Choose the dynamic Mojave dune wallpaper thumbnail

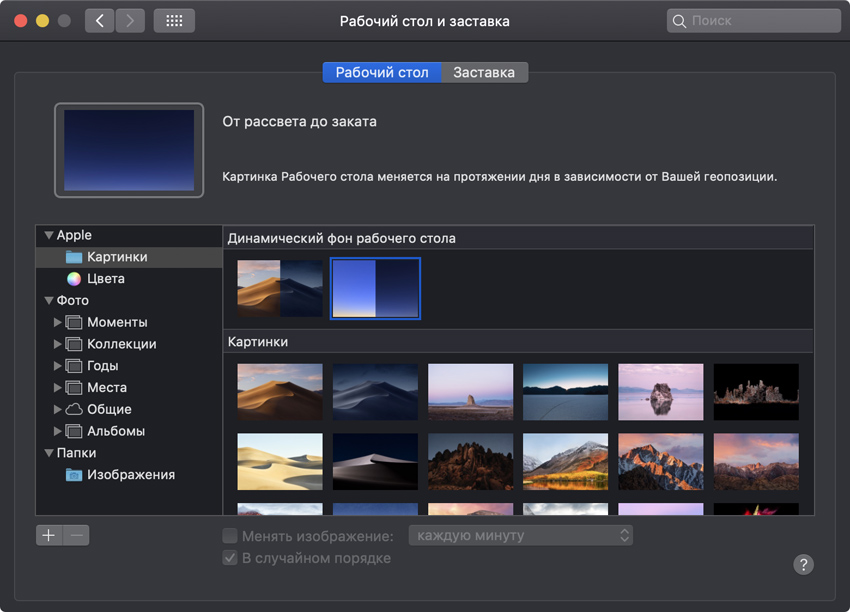[280, 288]
